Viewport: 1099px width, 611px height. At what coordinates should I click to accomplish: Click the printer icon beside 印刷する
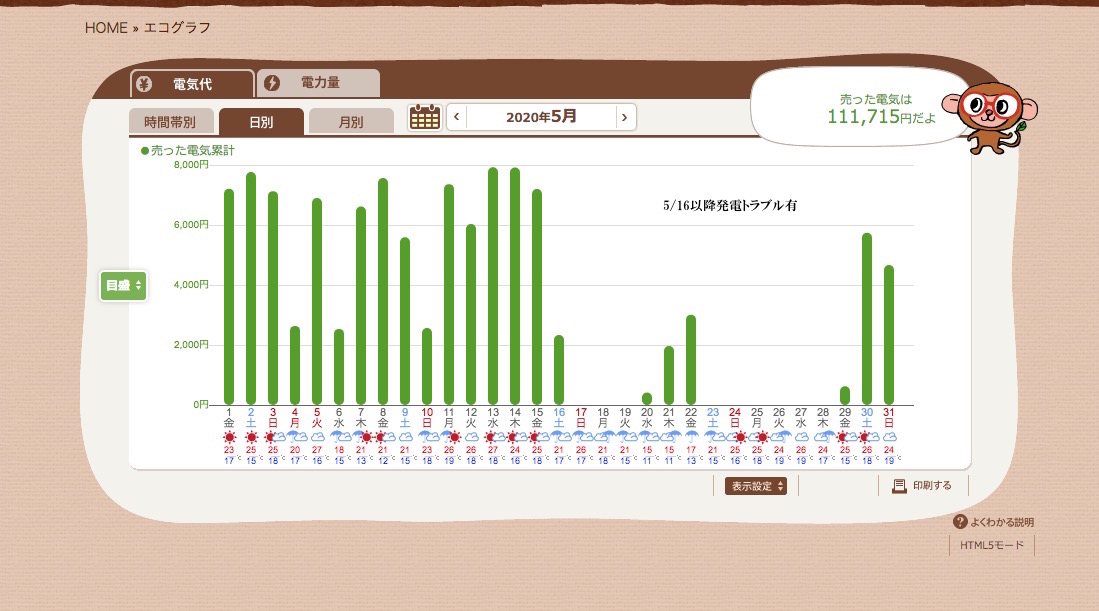click(898, 486)
